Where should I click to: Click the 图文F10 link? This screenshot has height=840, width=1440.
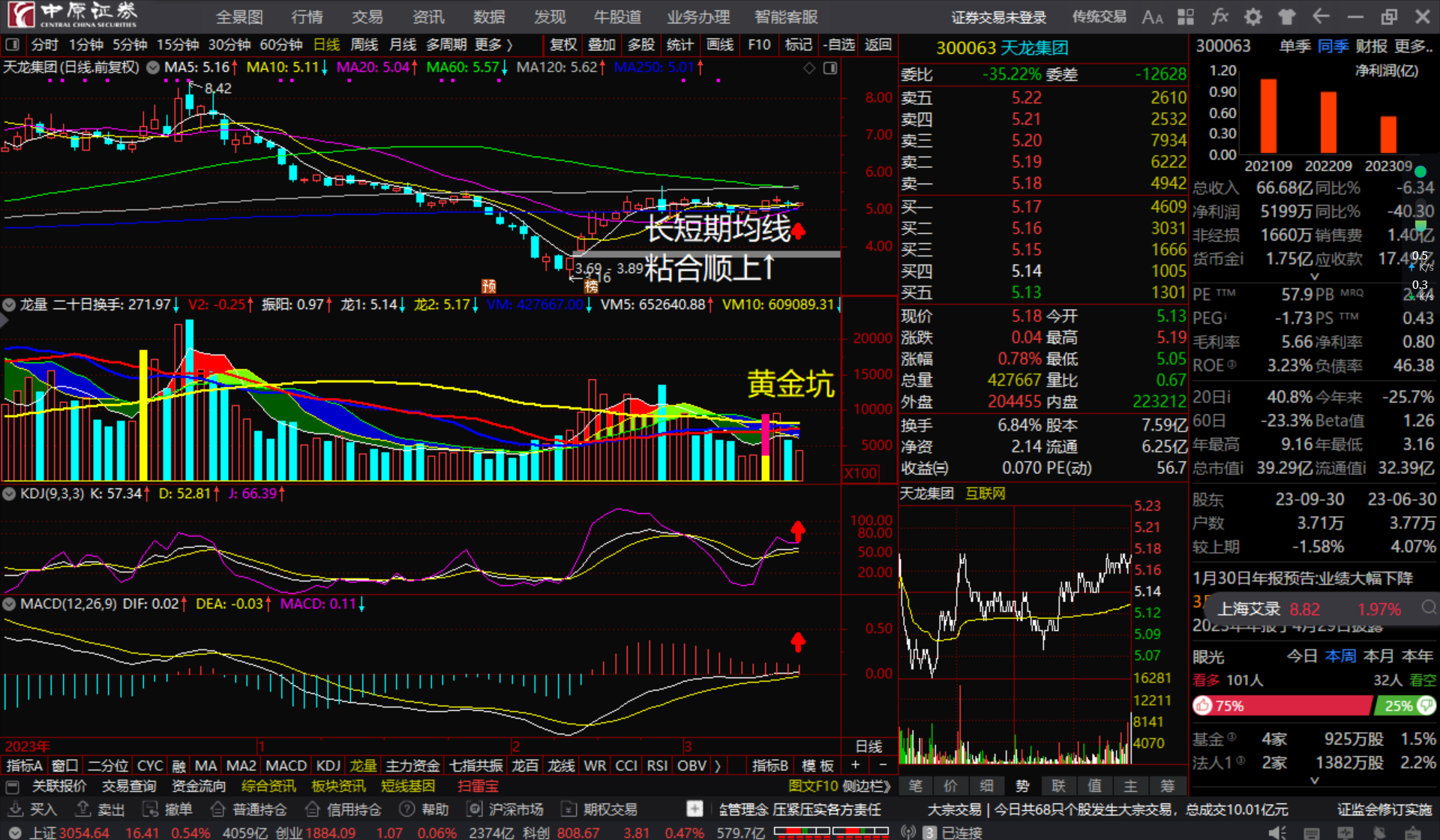(813, 786)
